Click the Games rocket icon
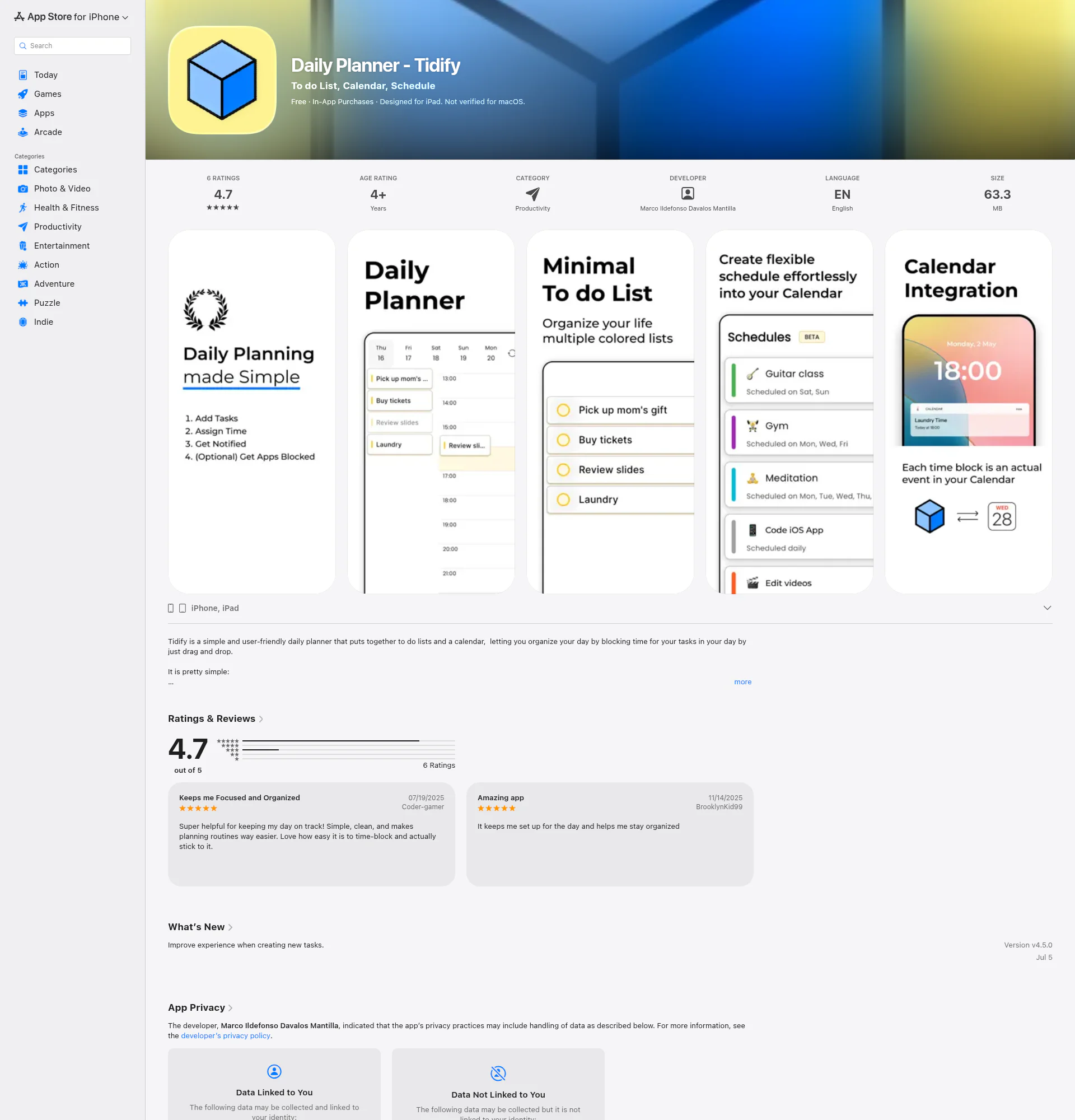This screenshot has height=1120, width=1075. pos(23,94)
